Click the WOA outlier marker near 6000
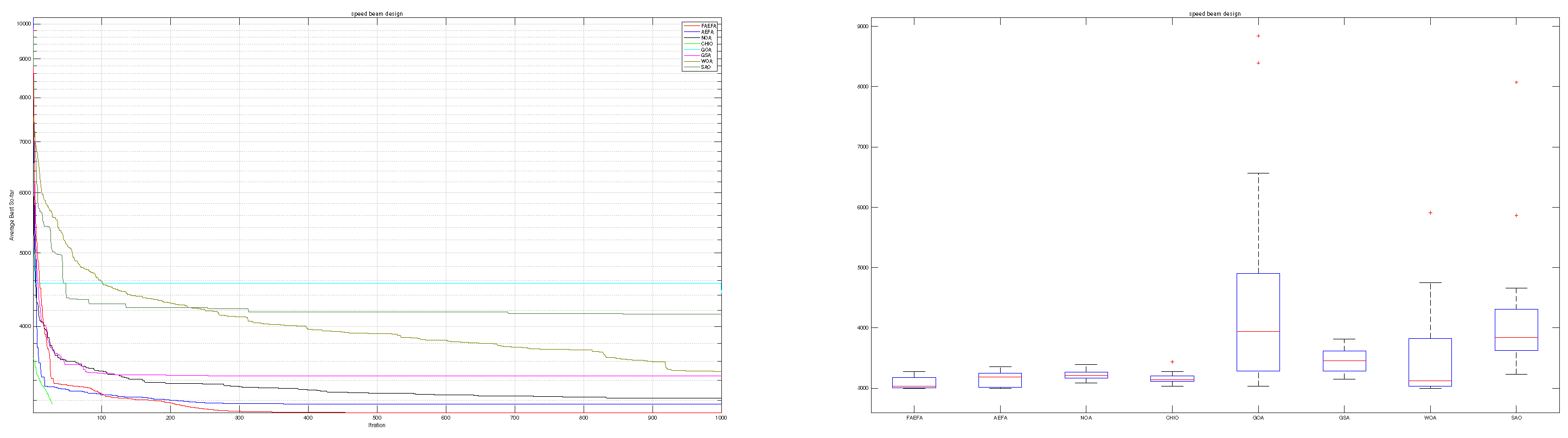This screenshot has height=438, width=1568. click(1430, 213)
